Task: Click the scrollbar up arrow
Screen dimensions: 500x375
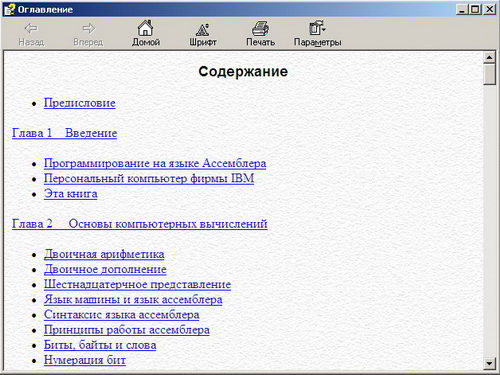Action: pyautogui.click(x=489, y=58)
